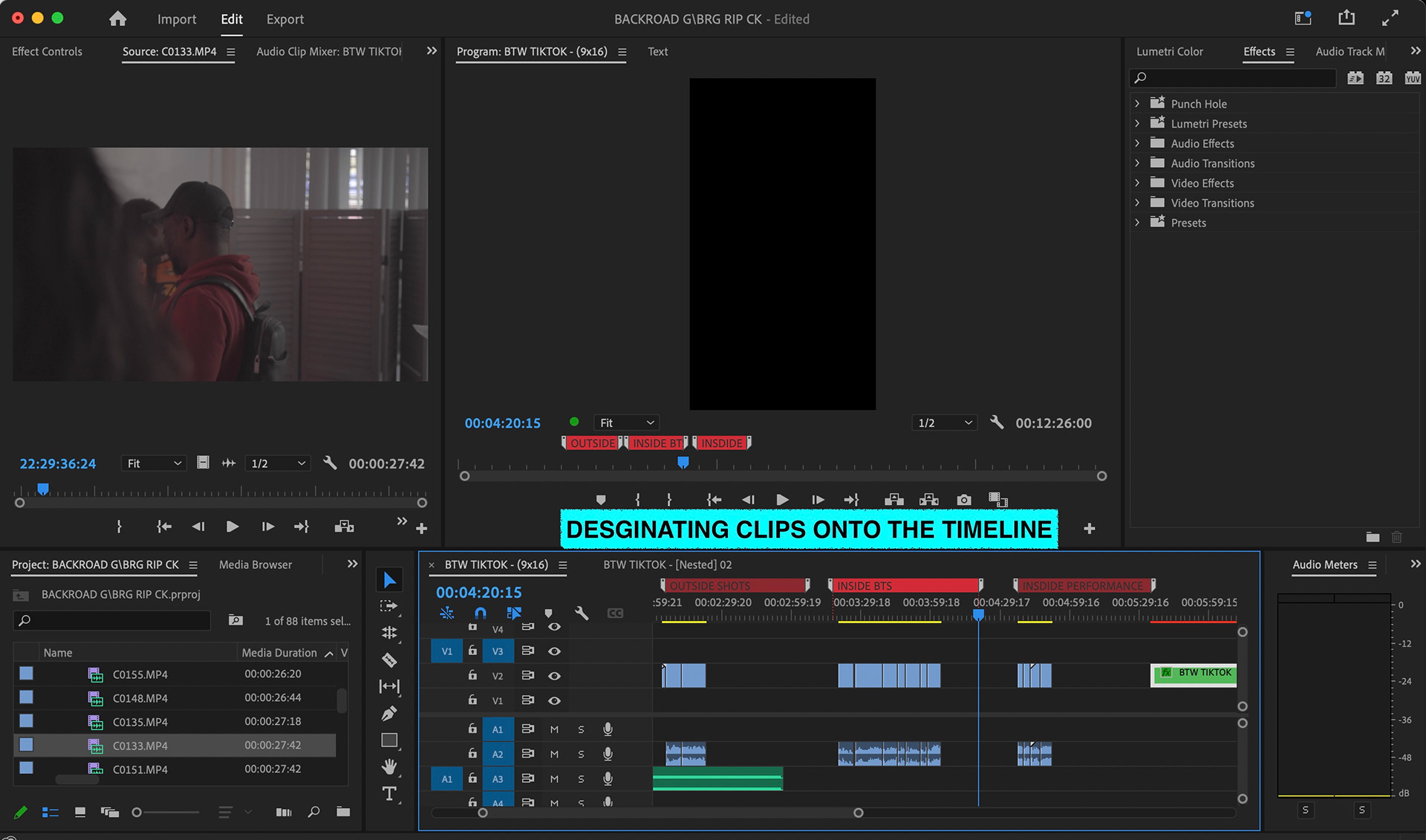This screenshot has height=840, width=1426.
Task: Click the INSIDE BTS timeline marker
Action: click(903, 585)
